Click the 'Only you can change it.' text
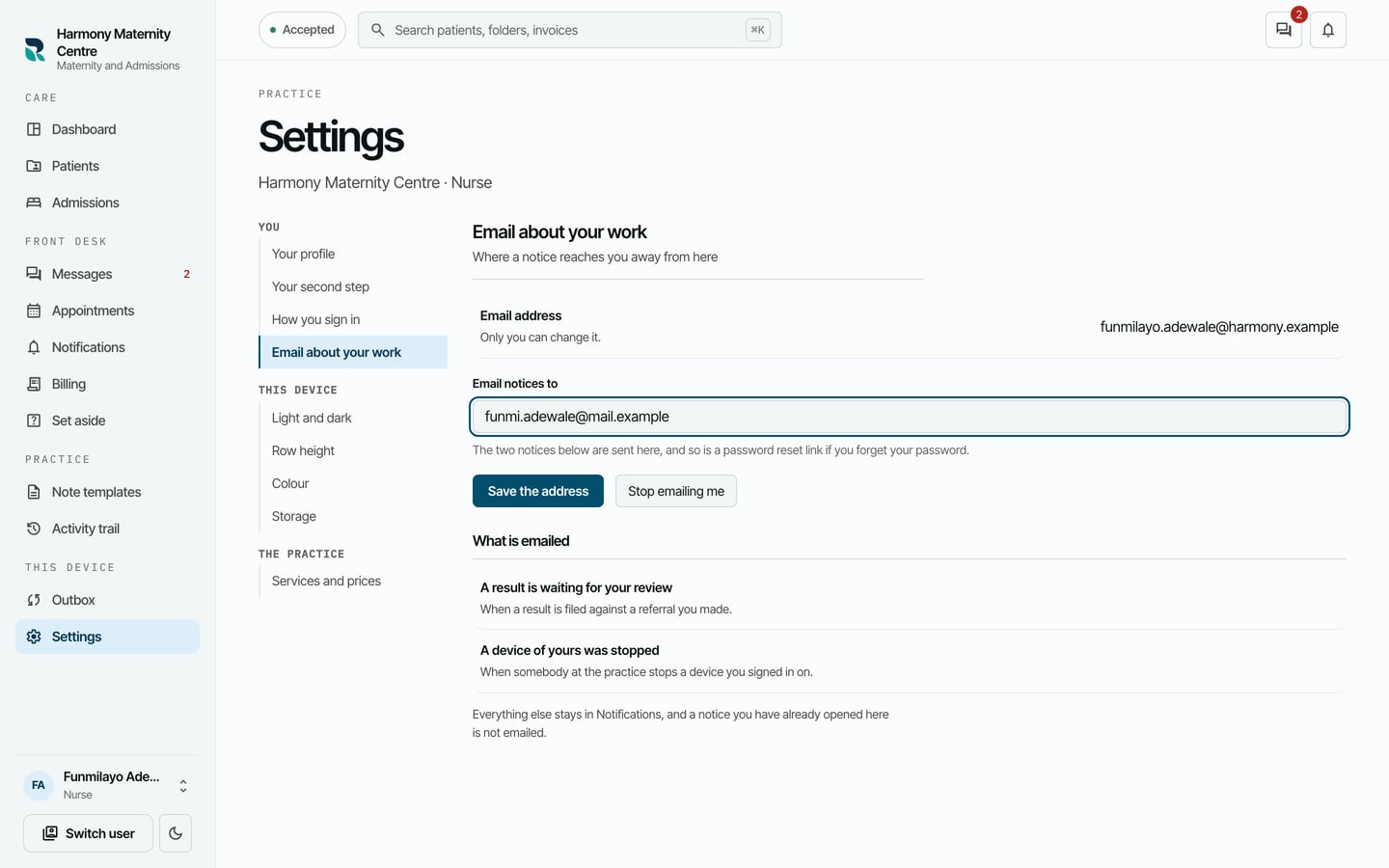The image size is (1389, 868). point(540,338)
